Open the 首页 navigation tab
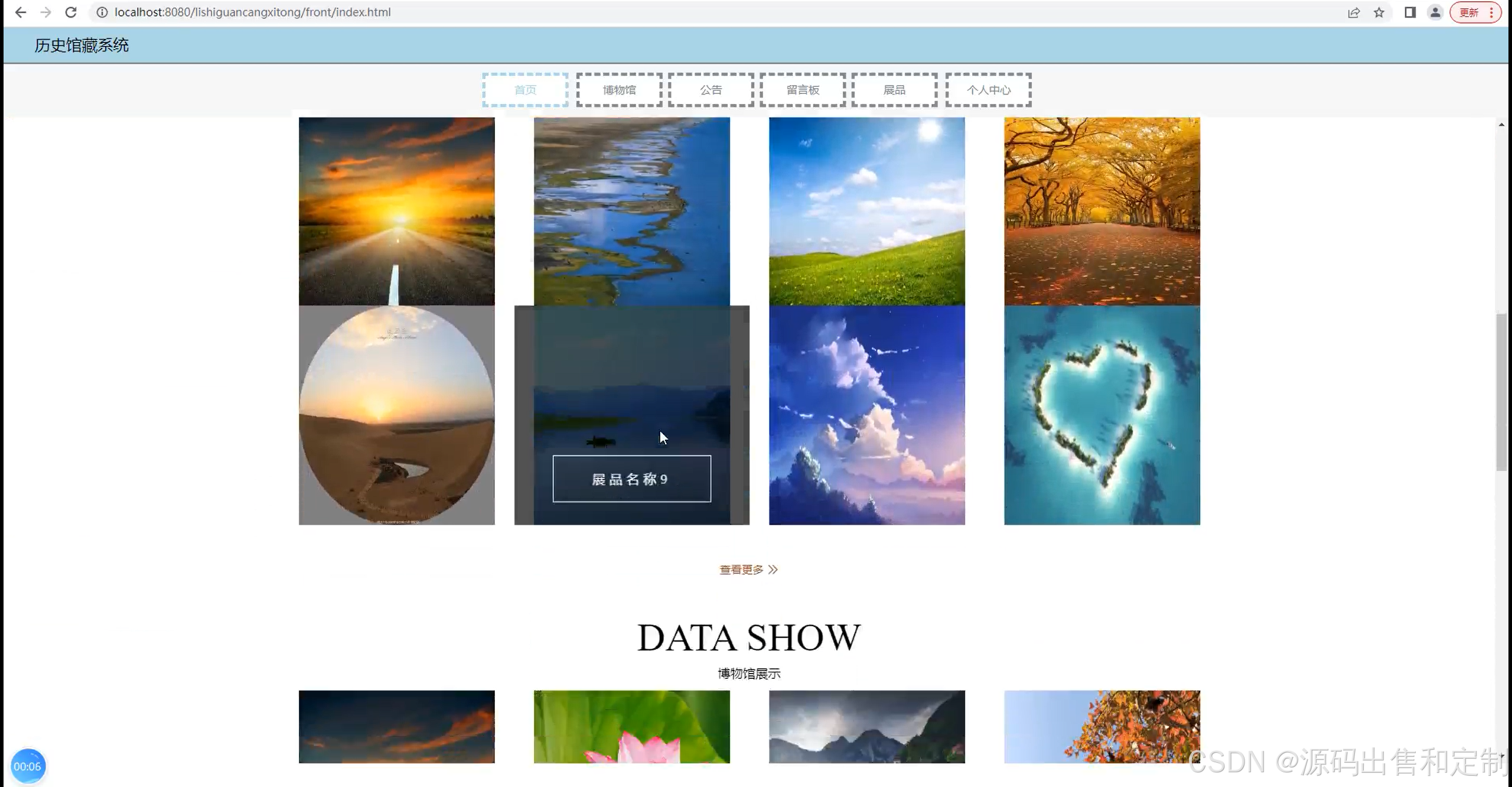This screenshot has height=787, width=1512. 525,90
